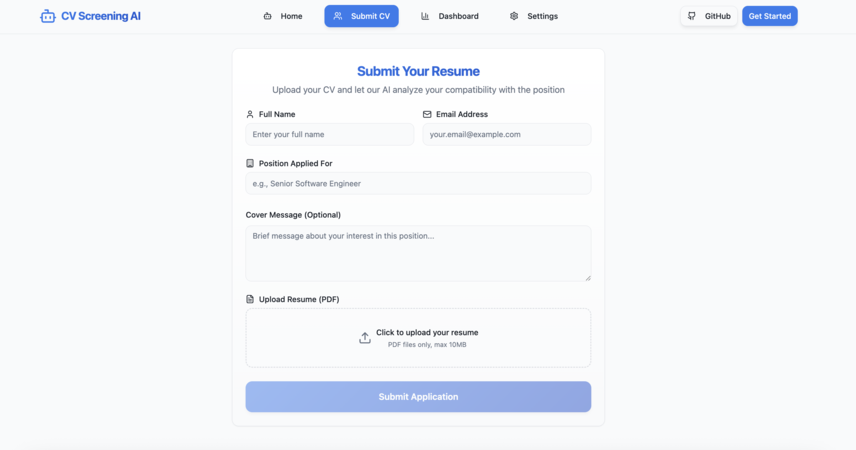
Task: Click the document icon beside Upload Resume (PDF)
Action: (x=250, y=299)
